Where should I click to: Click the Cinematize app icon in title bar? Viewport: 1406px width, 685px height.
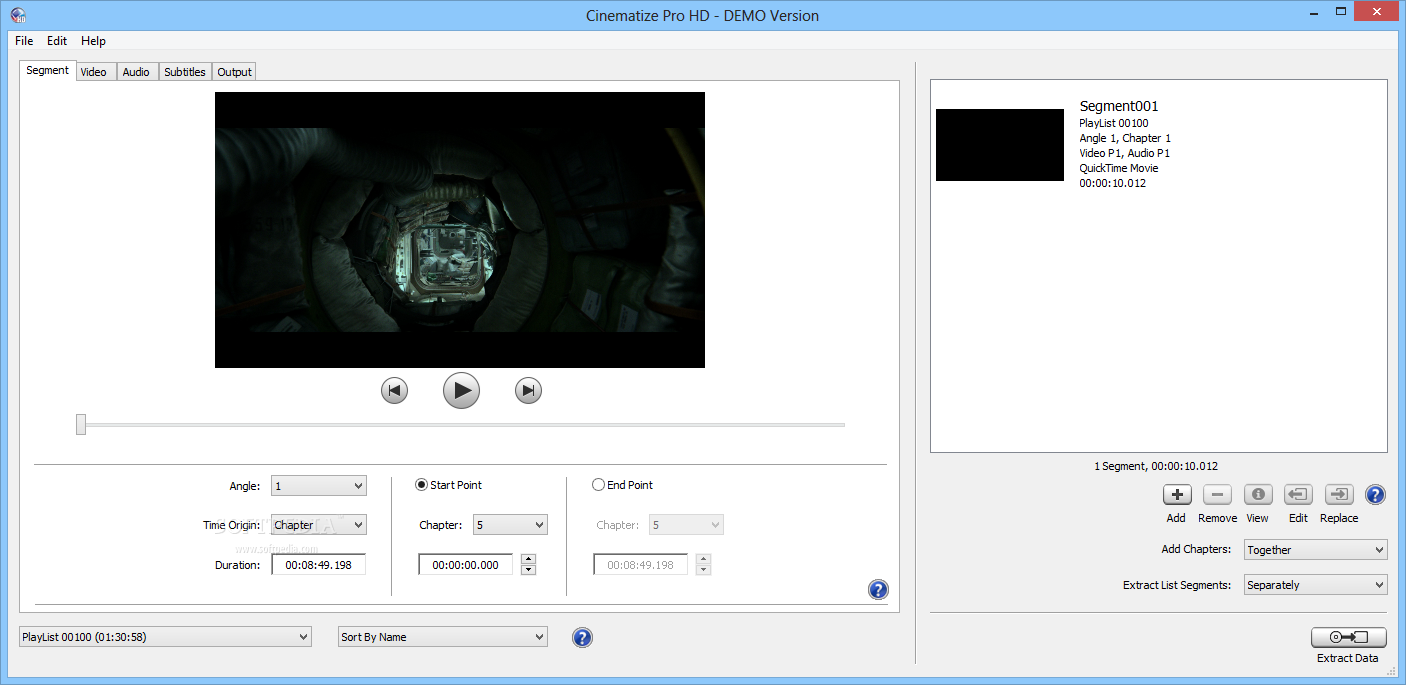click(x=18, y=15)
